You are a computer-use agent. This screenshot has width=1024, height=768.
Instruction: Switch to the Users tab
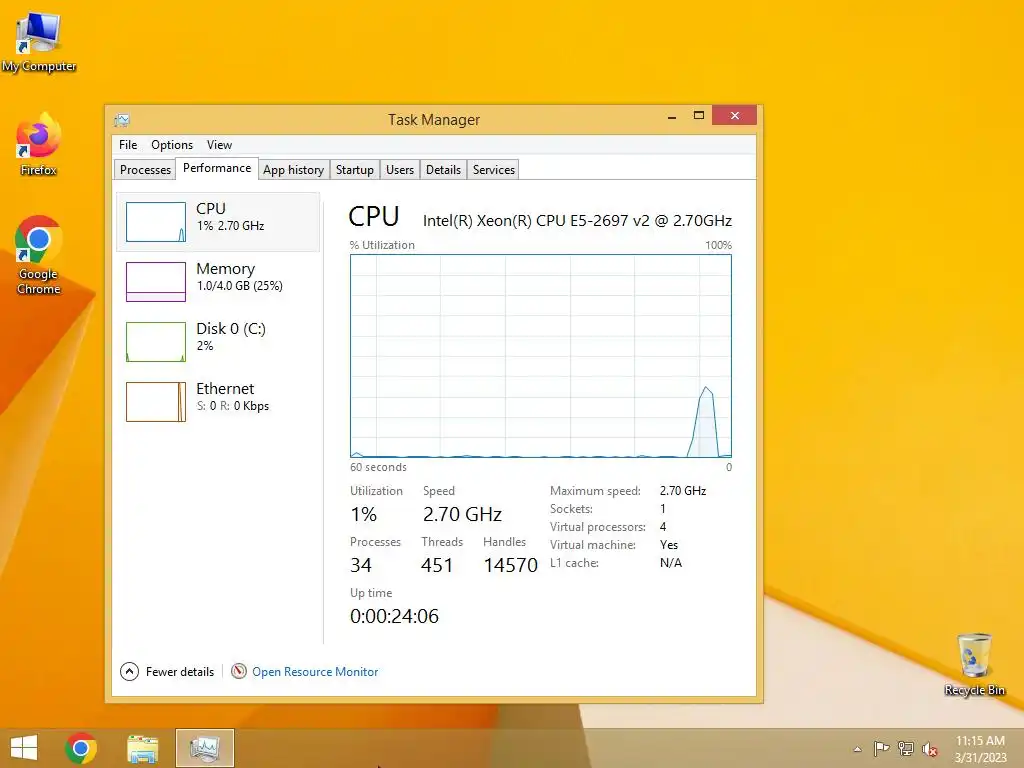pyautogui.click(x=400, y=170)
